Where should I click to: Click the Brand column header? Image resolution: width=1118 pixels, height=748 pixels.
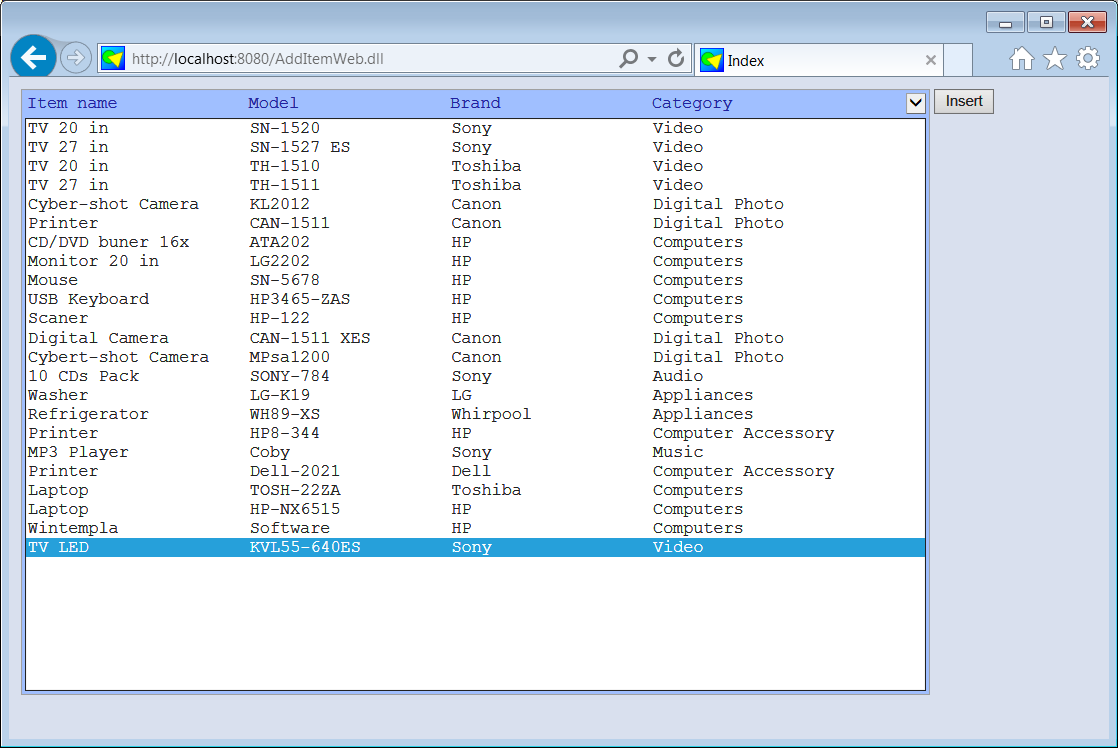coord(475,103)
